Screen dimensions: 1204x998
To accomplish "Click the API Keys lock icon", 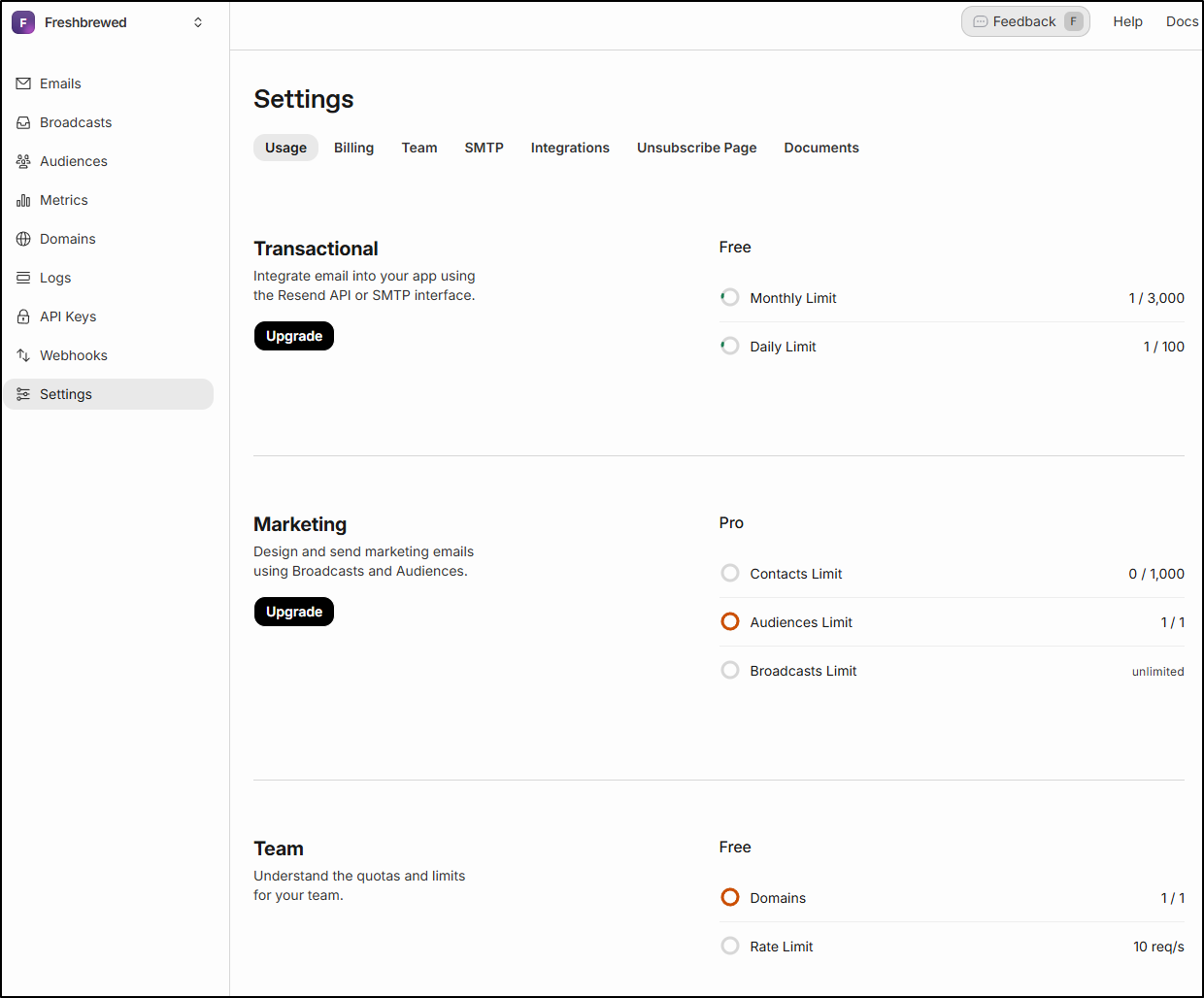I will coord(23,316).
